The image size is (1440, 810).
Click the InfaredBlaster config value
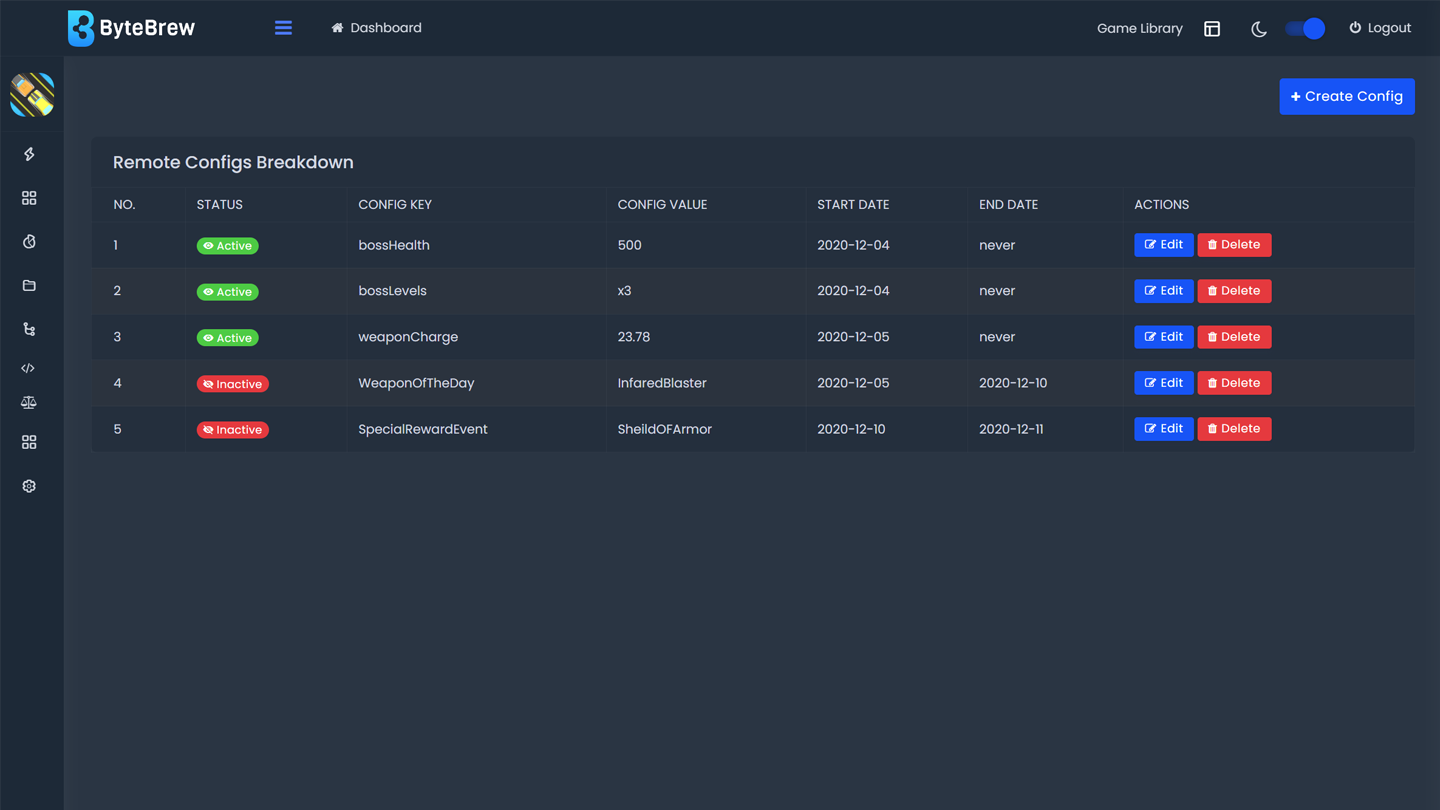[x=662, y=383]
